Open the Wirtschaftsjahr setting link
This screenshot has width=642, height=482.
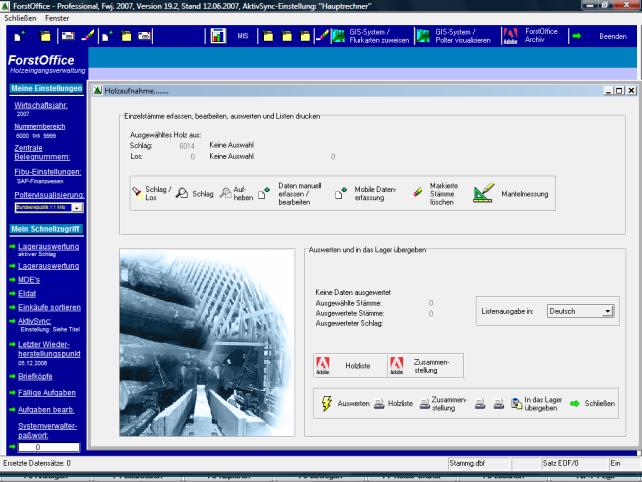(41, 105)
